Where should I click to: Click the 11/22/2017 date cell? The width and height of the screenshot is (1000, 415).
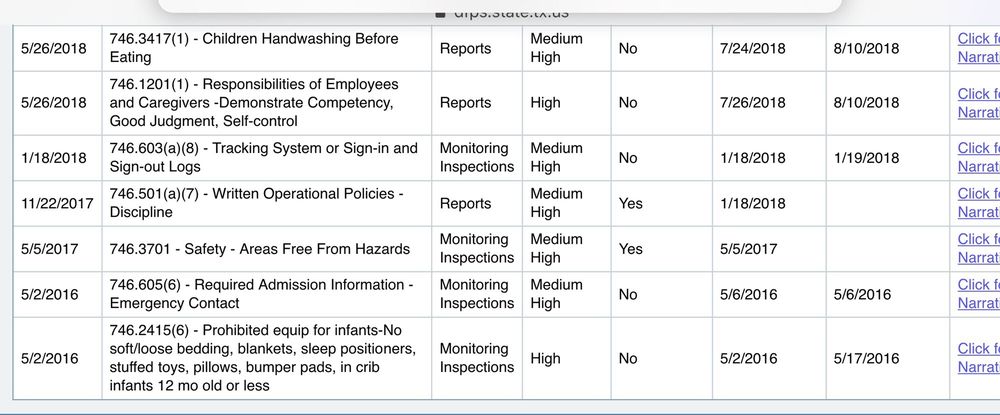click(x=56, y=203)
